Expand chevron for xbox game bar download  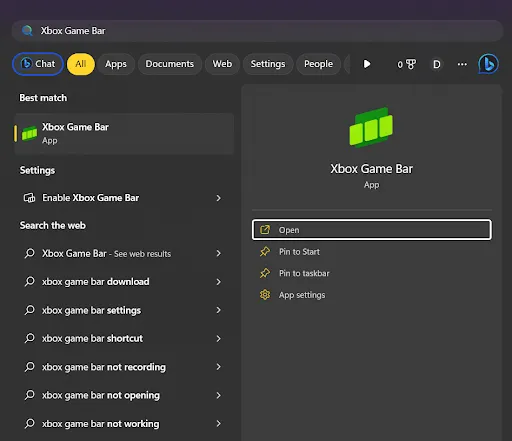point(218,282)
